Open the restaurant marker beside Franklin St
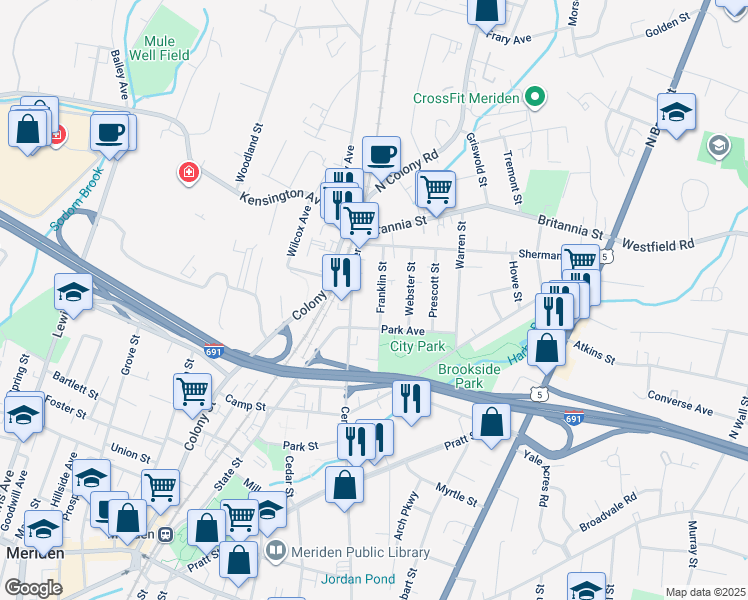The height and width of the screenshot is (600, 748). click(341, 274)
